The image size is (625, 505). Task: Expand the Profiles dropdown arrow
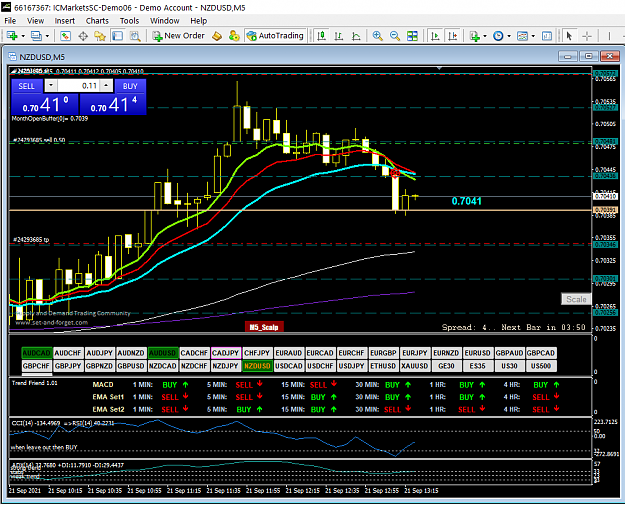47,36
